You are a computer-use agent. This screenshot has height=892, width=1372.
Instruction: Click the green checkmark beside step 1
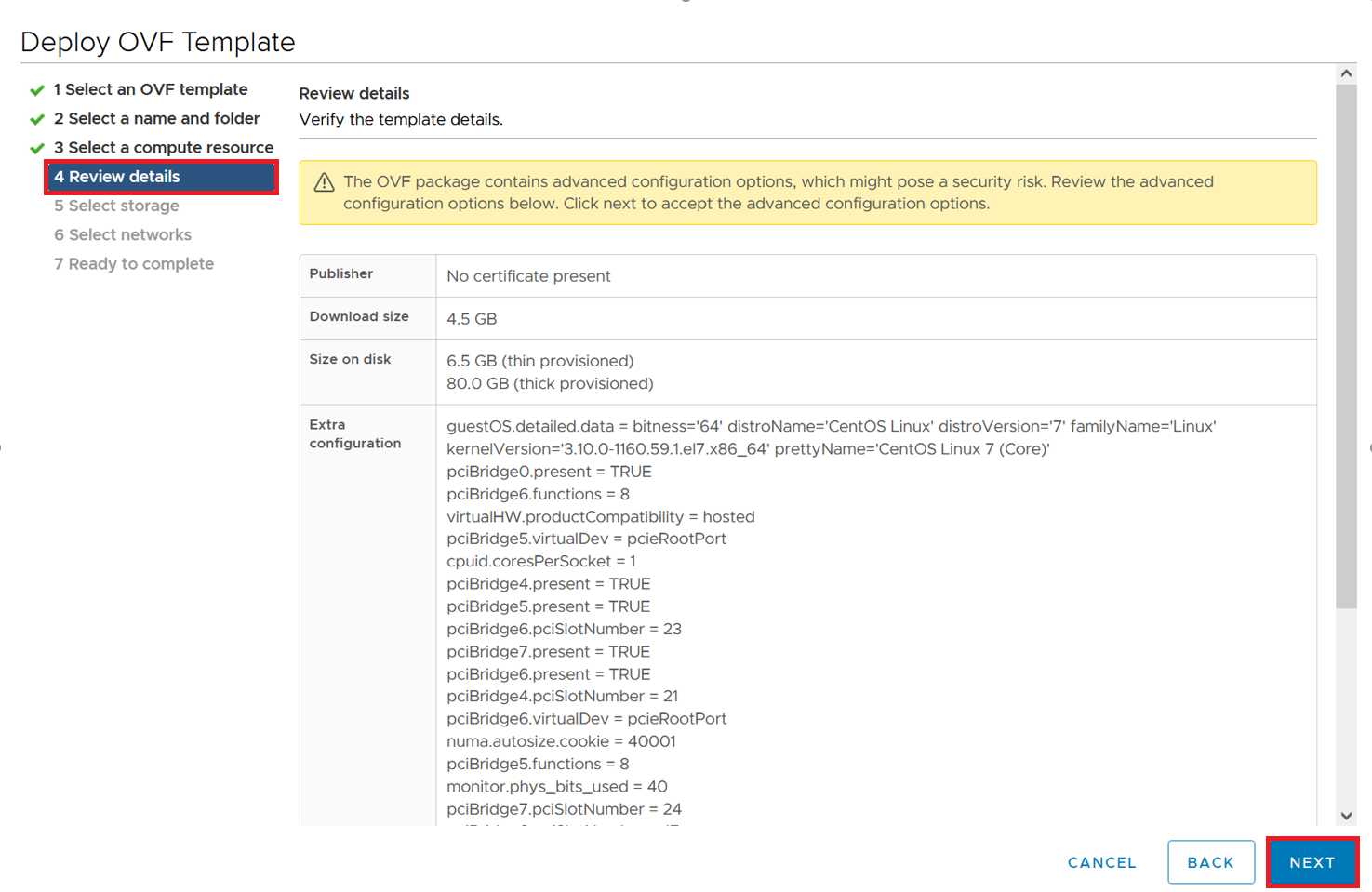coord(37,90)
